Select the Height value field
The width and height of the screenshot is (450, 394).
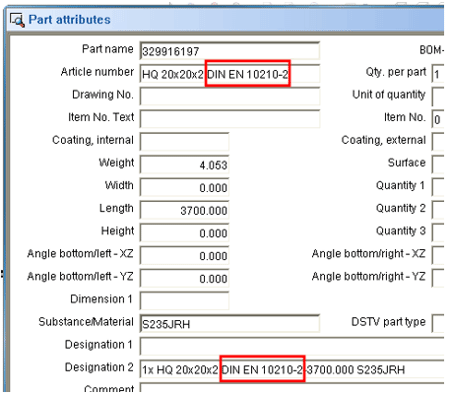[184, 232]
